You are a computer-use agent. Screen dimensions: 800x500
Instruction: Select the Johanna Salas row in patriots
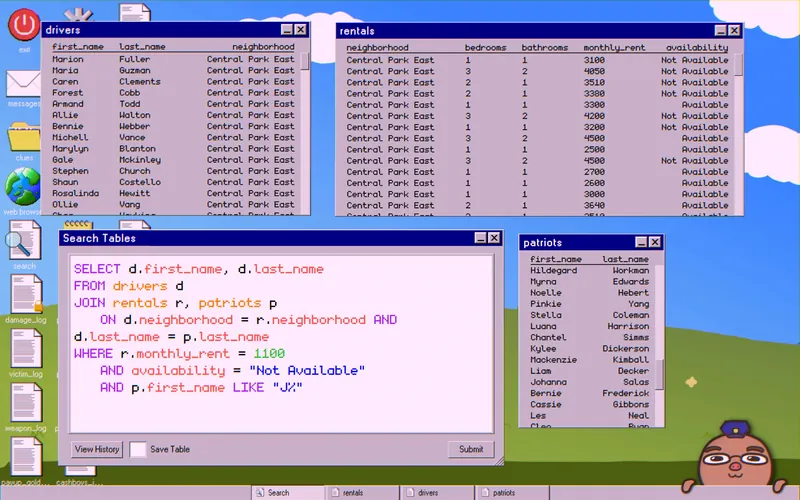pos(589,382)
